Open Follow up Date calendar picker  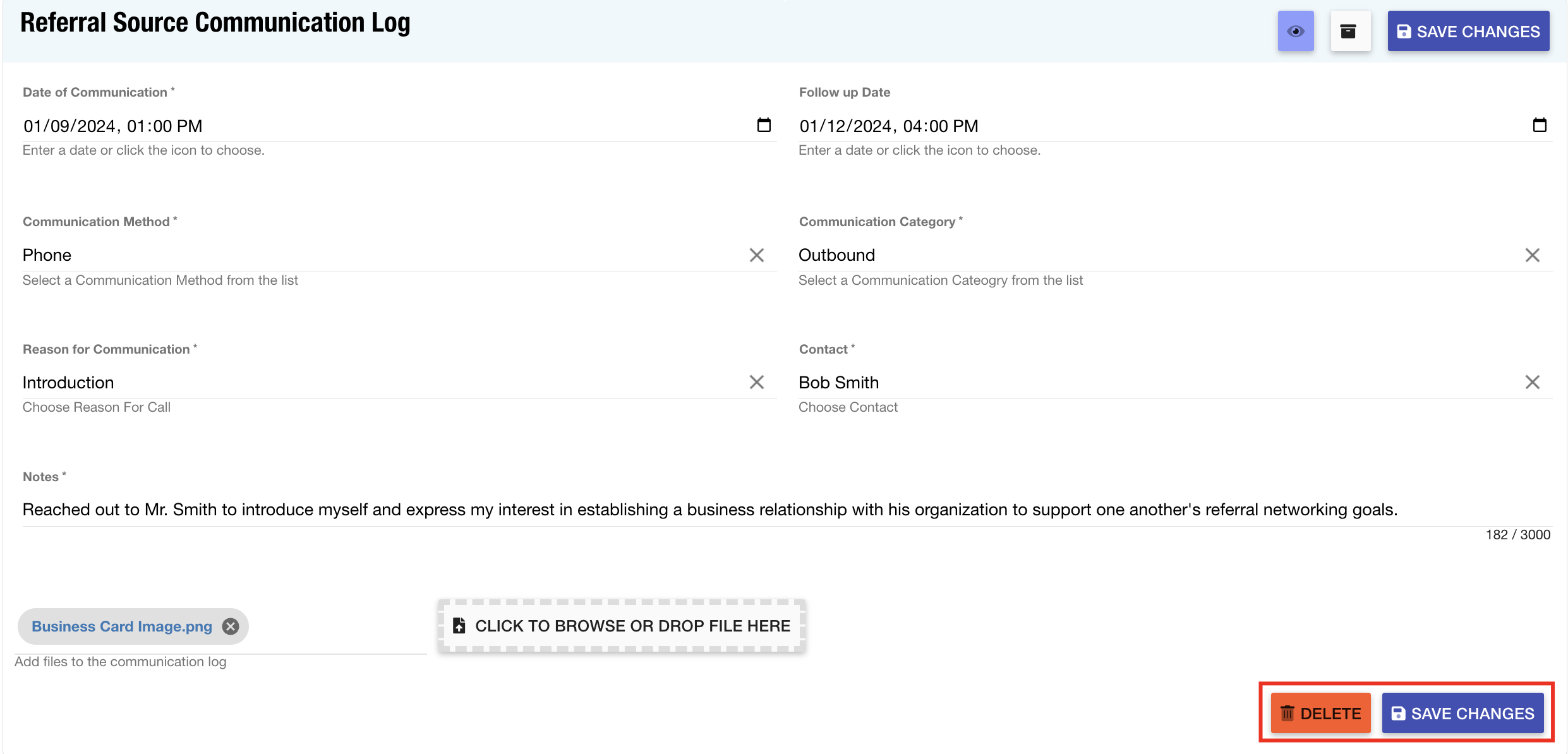point(1540,125)
